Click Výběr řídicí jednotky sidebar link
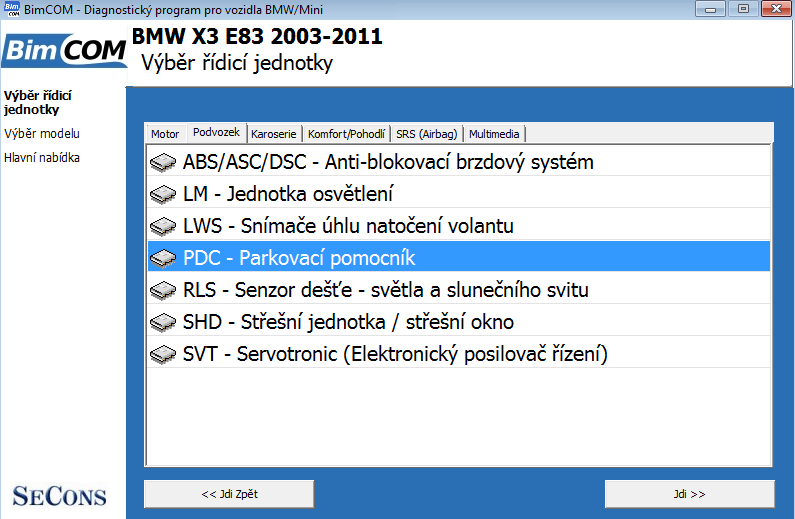This screenshot has height=519, width=795. click(x=38, y=102)
